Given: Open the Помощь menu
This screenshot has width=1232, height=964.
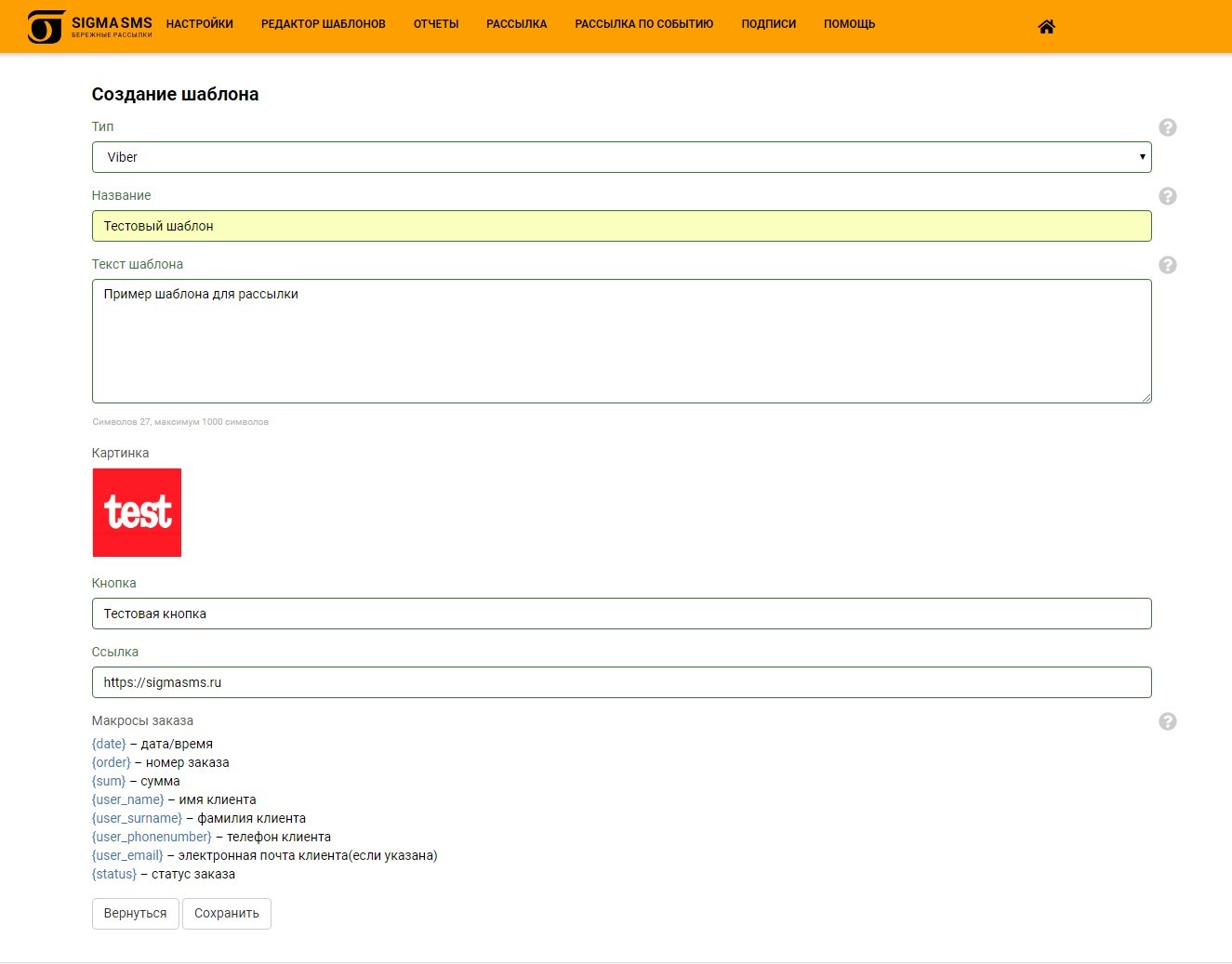Looking at the screenshot, I should [x=849, y=24].
